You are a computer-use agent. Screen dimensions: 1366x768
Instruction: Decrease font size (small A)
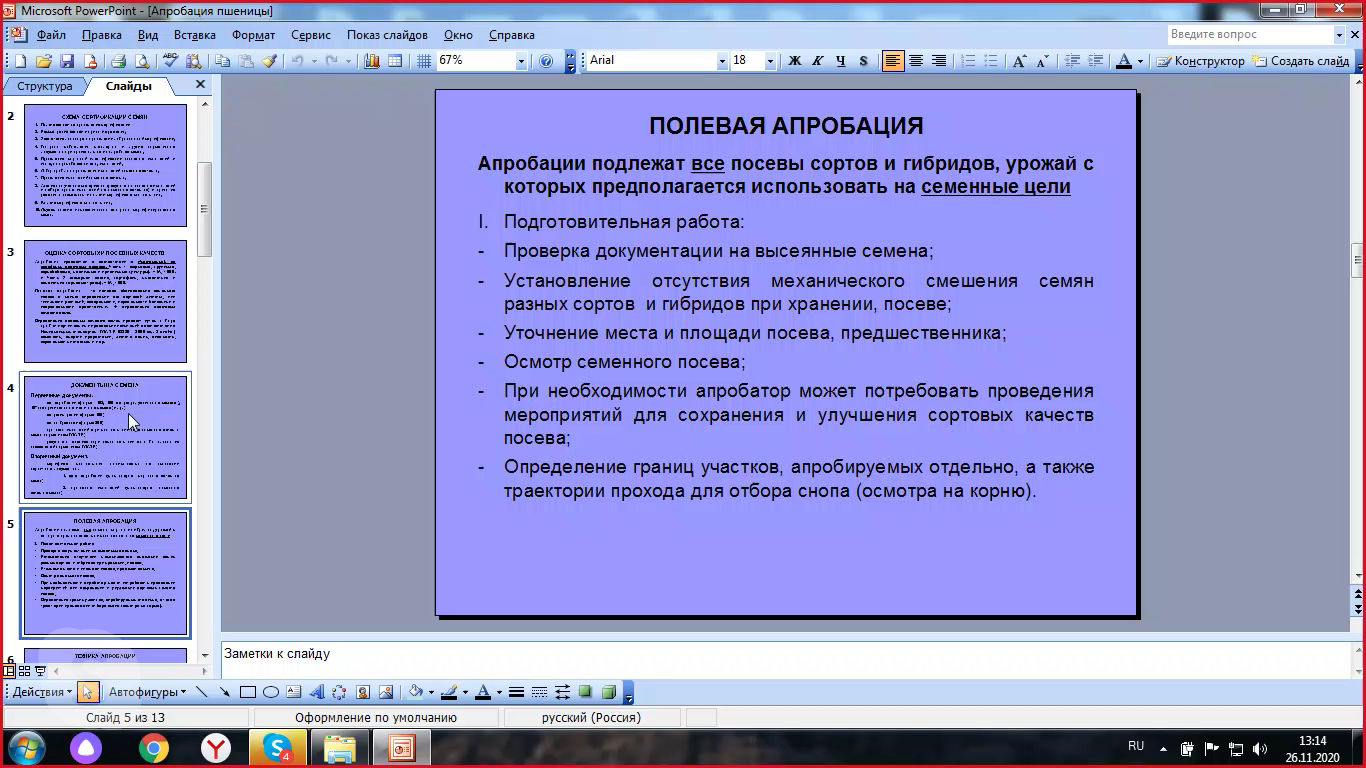coord(1042,61)
